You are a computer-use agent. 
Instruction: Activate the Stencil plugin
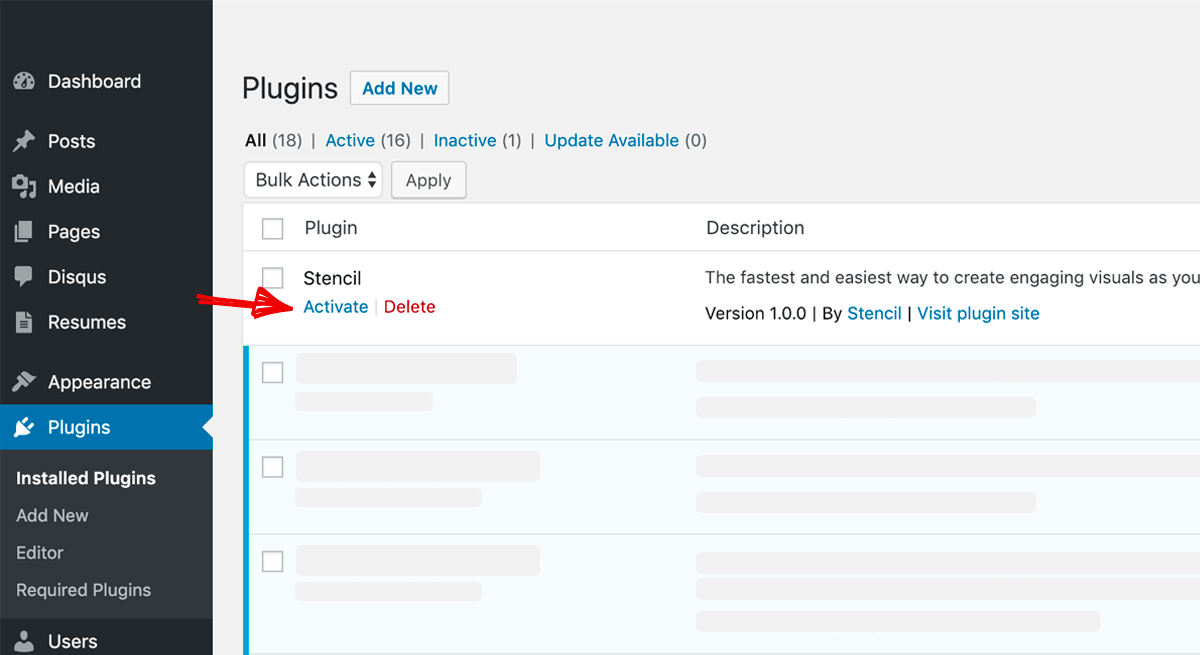(x=336, y=307)
